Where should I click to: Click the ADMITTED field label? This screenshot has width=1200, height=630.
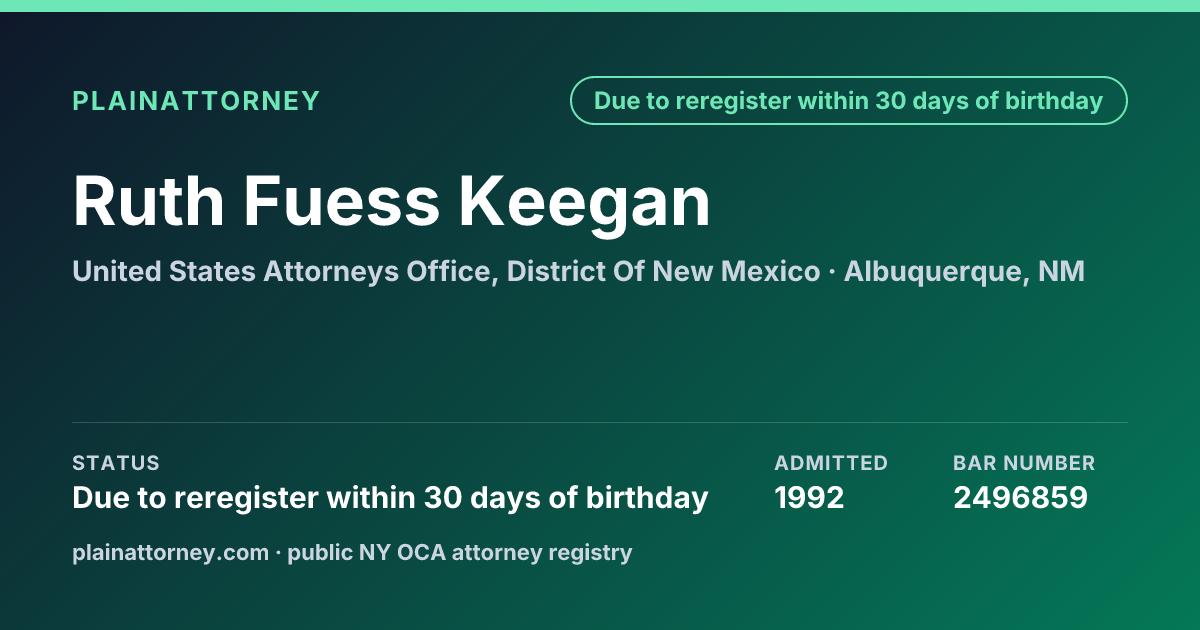[831, 463]
